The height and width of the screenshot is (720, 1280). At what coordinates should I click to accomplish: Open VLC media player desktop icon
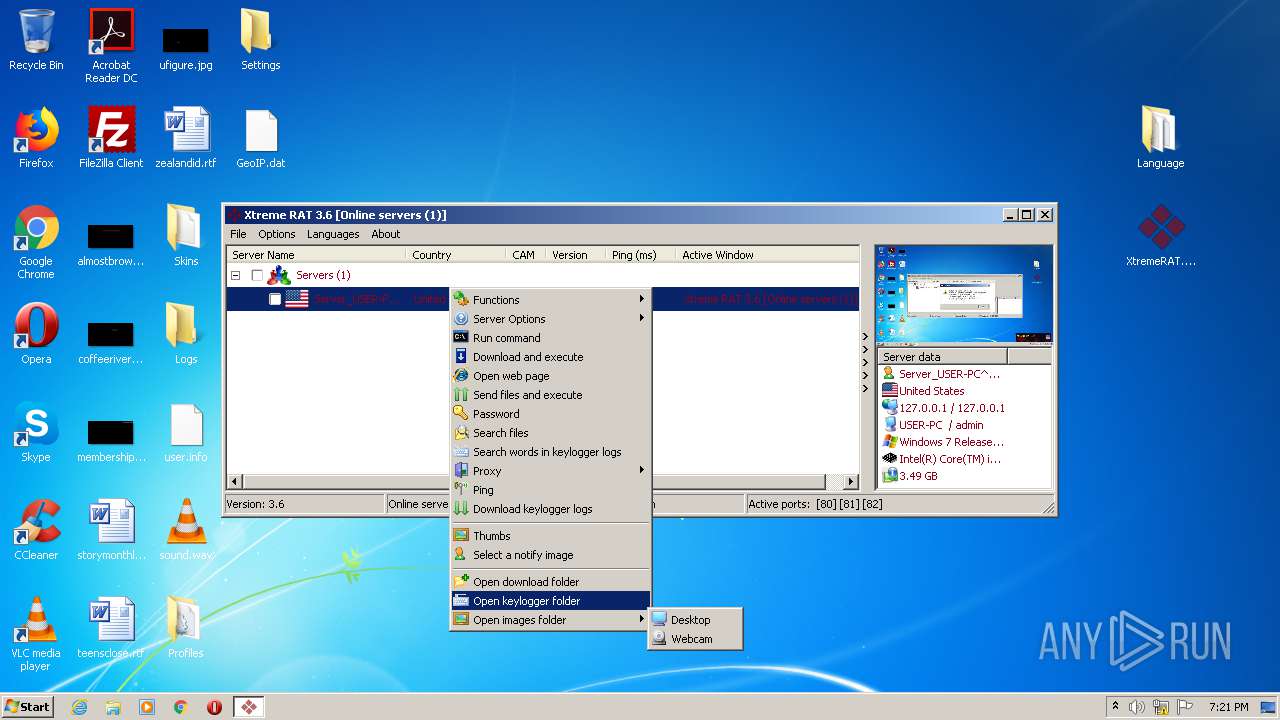click(36, 633)
